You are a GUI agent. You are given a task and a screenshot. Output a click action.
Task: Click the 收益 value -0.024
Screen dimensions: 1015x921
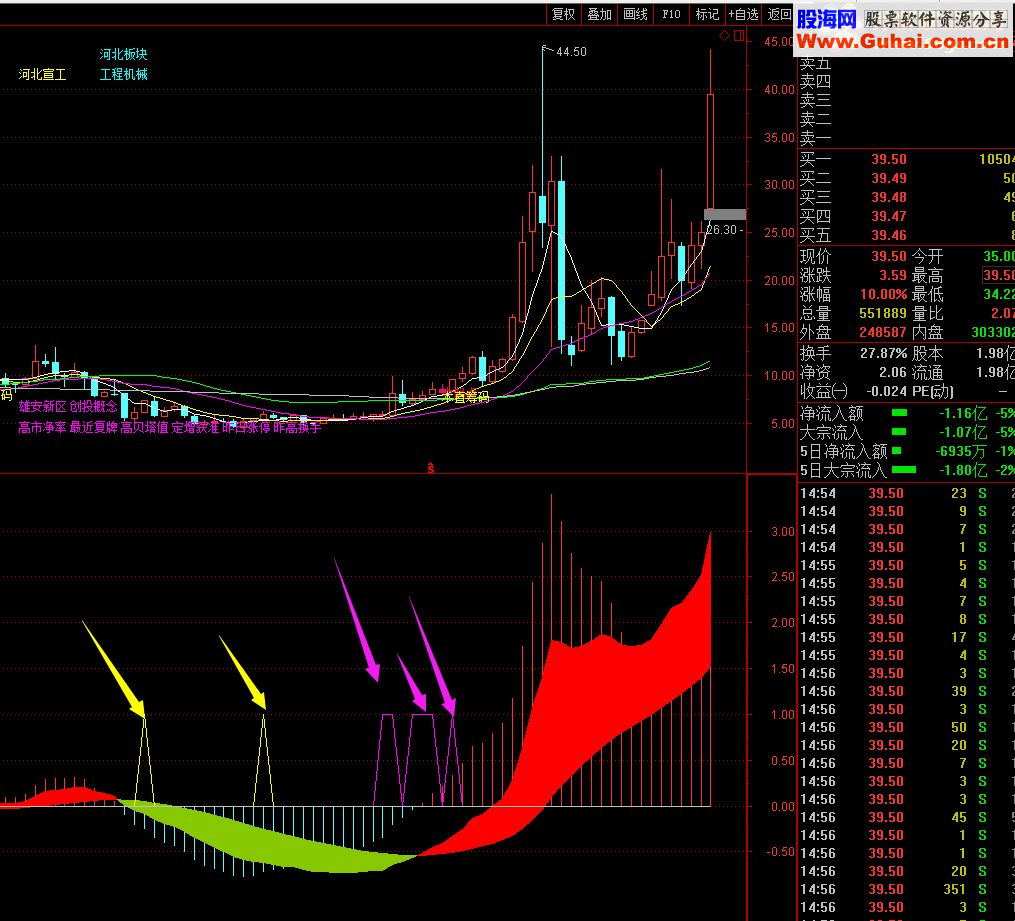coord(887,391)
